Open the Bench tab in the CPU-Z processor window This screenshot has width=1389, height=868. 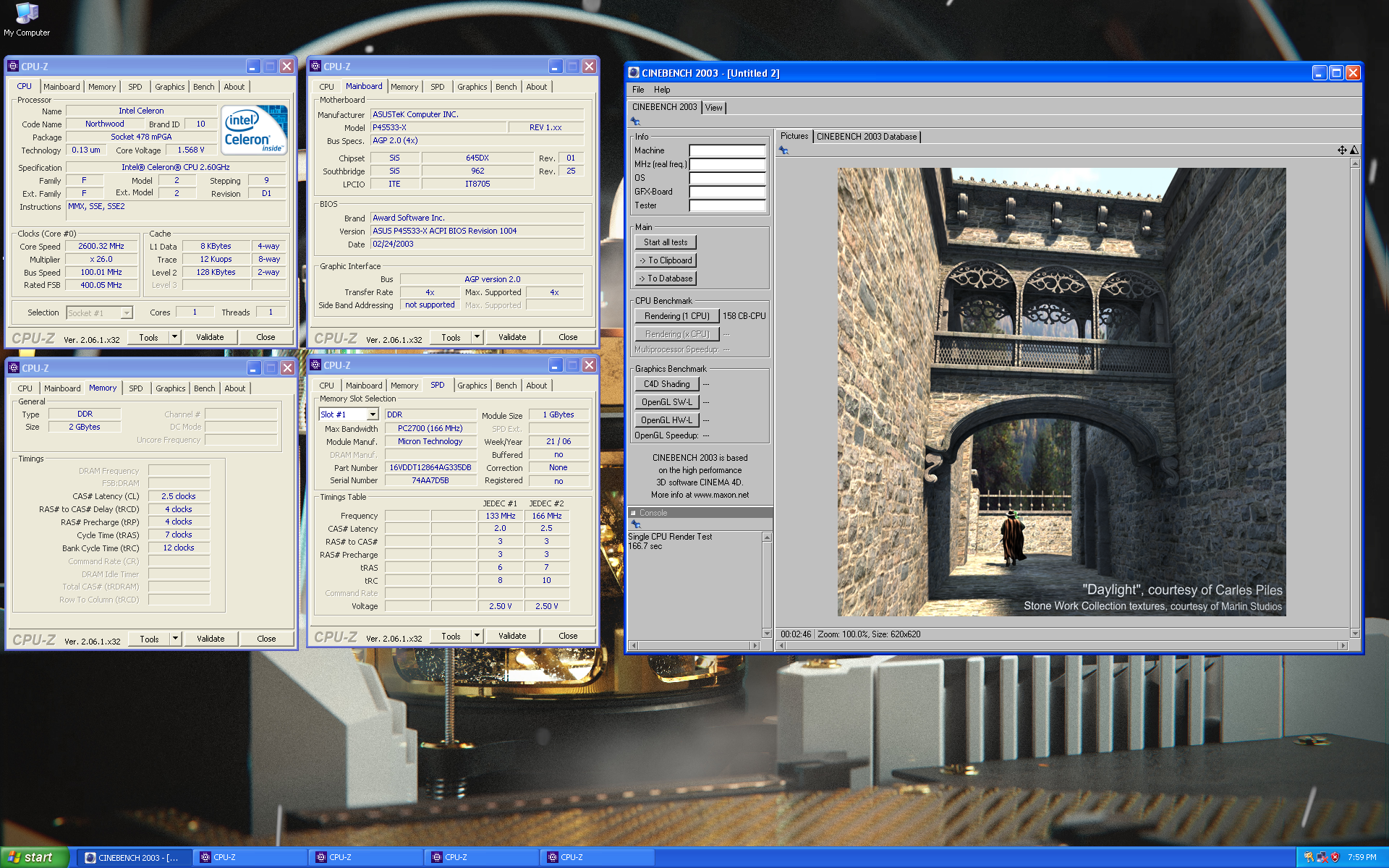click(204, 87)
